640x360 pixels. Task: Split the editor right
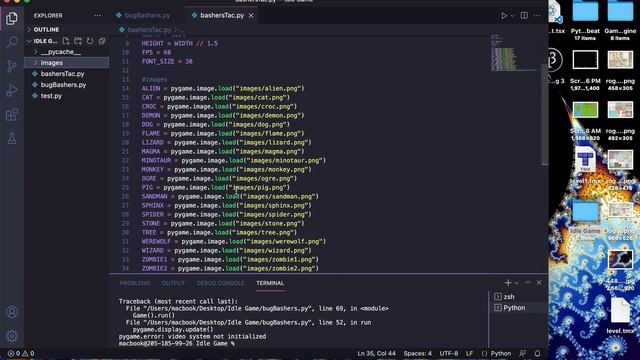tap(524, 16)
